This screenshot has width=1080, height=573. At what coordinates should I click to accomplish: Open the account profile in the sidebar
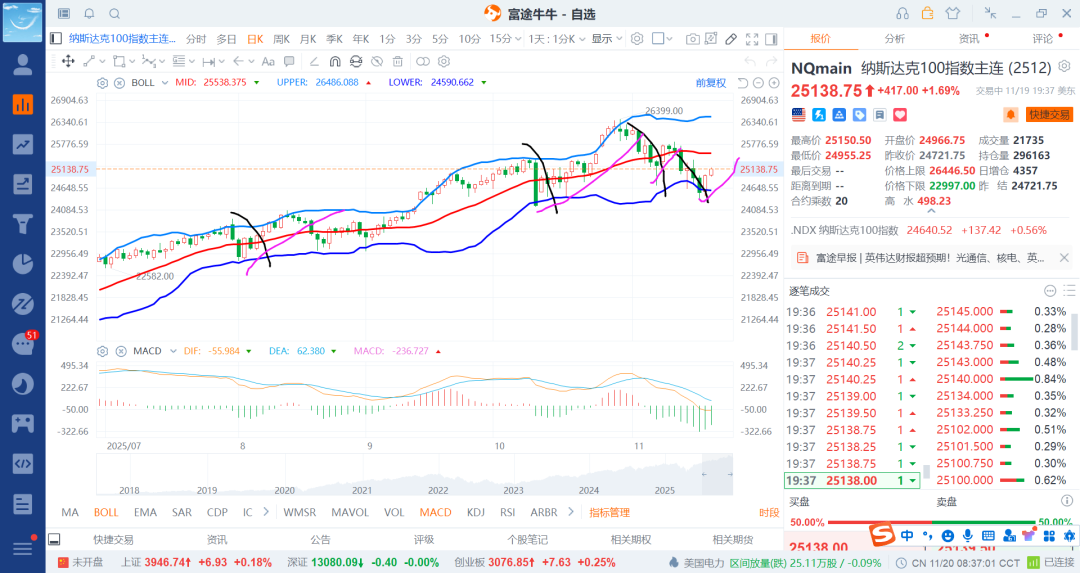23,65
